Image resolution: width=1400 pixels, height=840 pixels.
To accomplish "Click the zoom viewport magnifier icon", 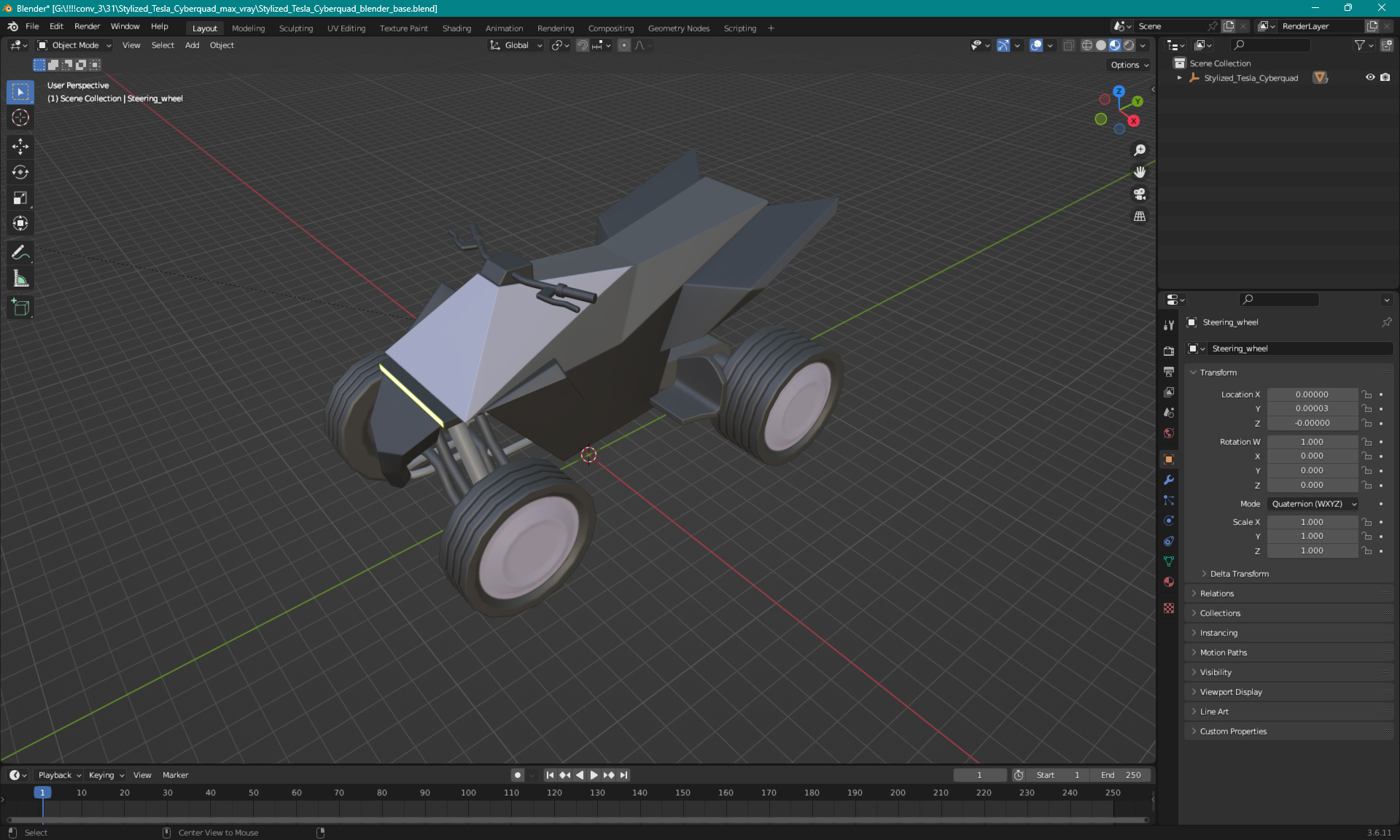I will point(1139,150).
